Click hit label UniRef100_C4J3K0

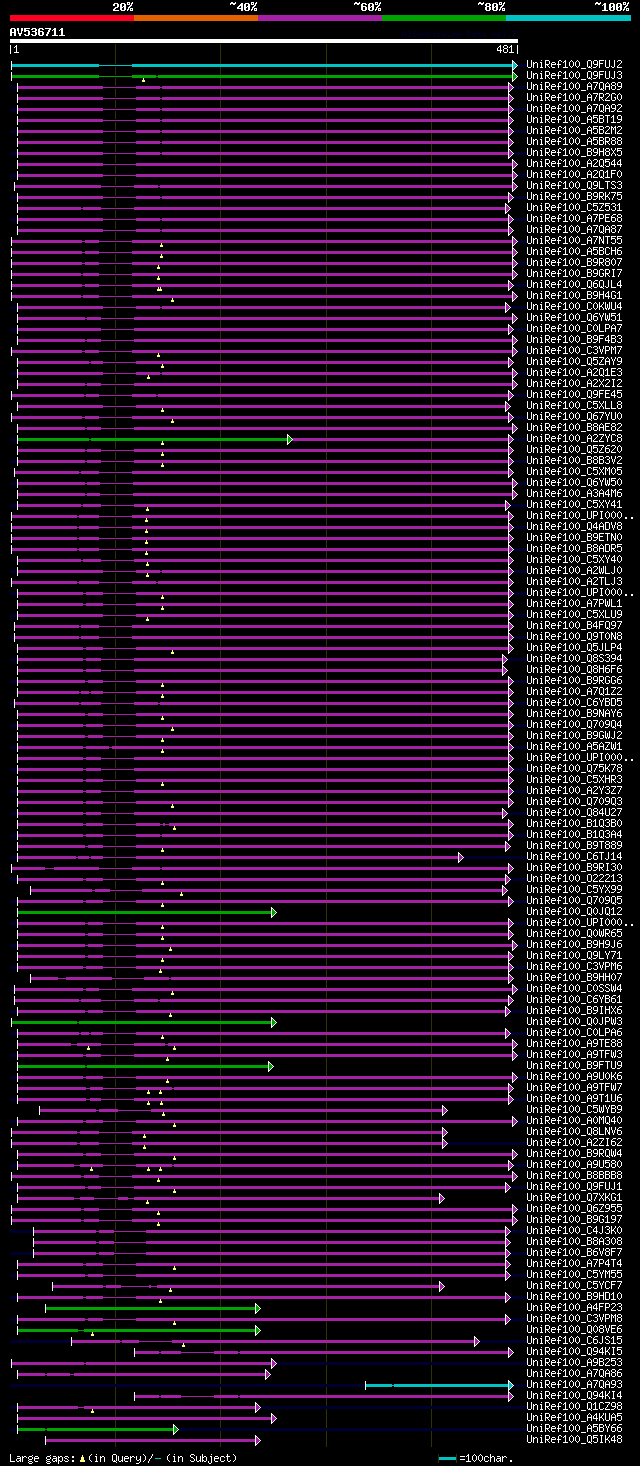[575, 1230]
